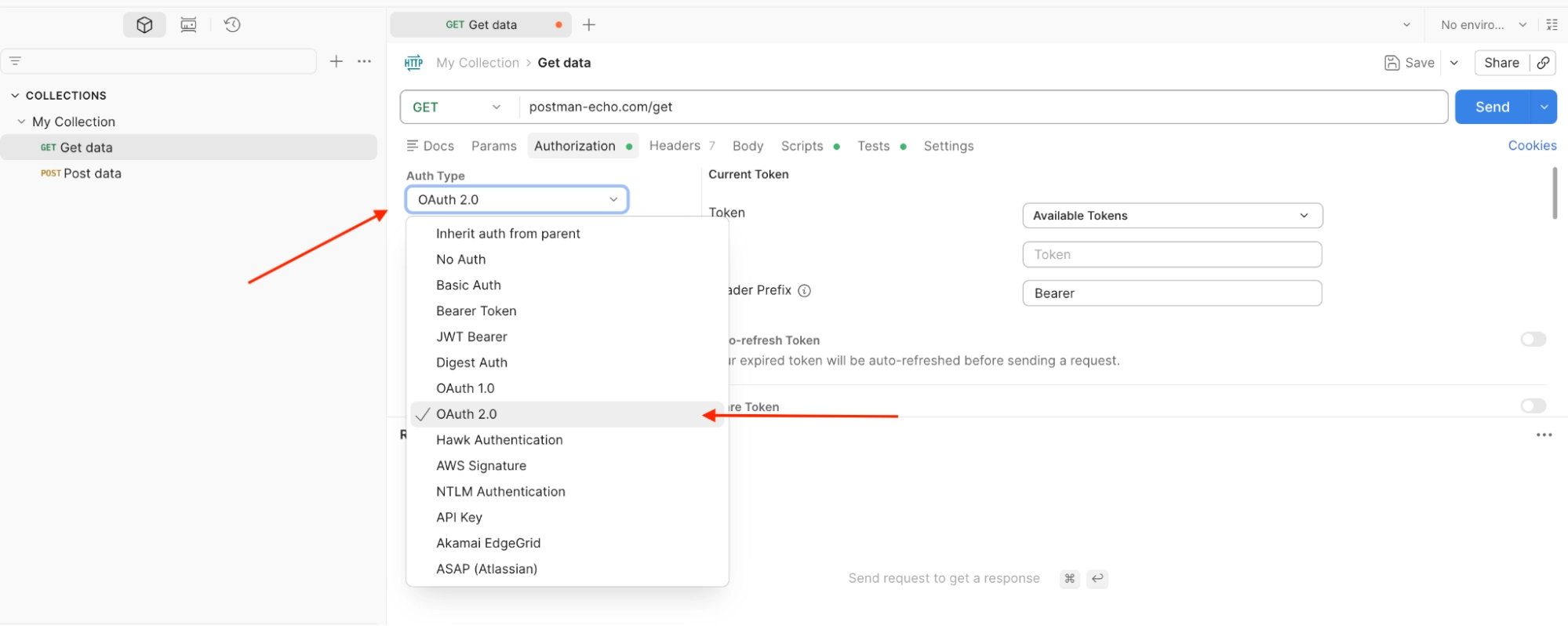This screenshot has width=1568, height=626.
Task: Copy request link with chain icon
Action: 1543,63
